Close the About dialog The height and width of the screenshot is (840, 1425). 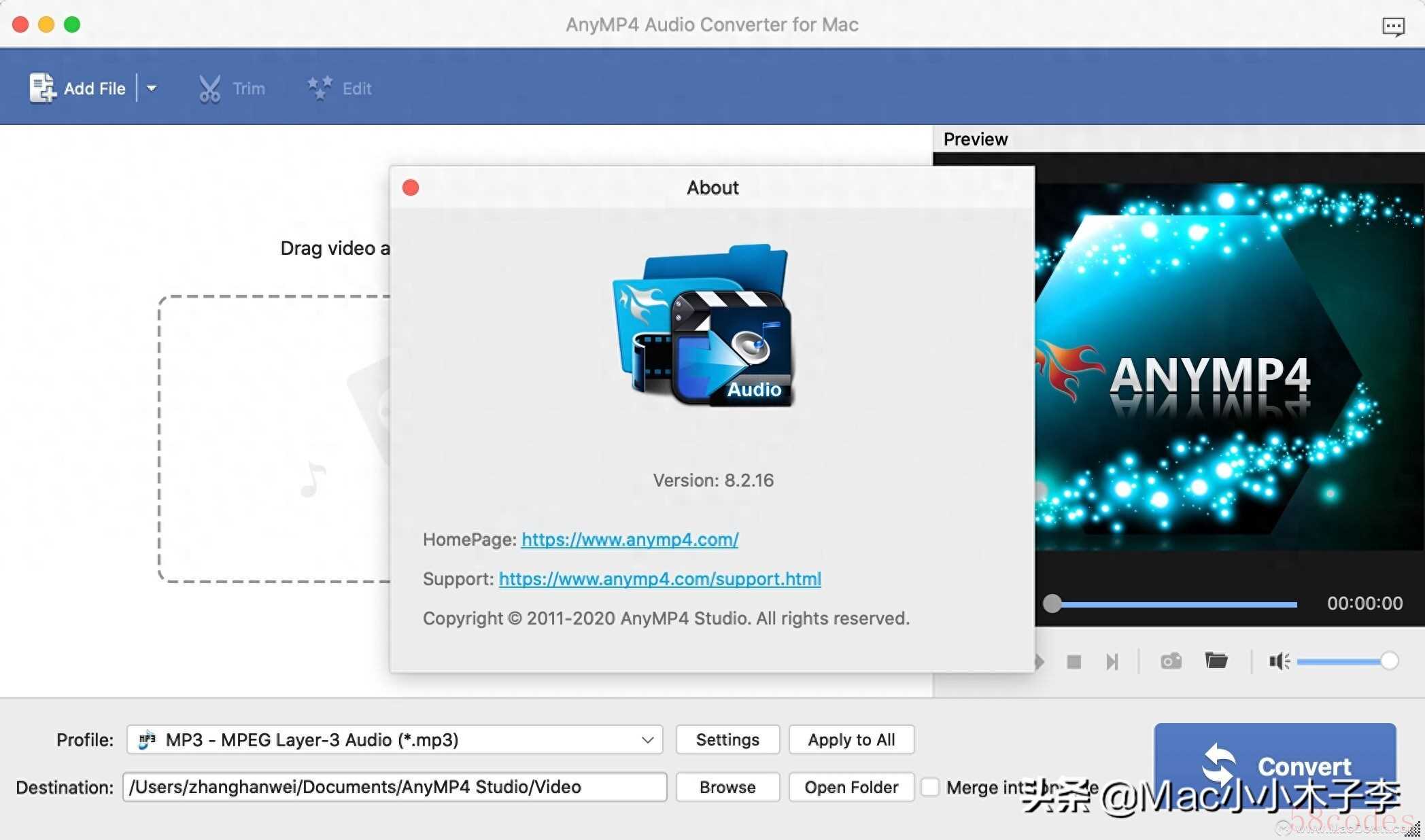411,188
